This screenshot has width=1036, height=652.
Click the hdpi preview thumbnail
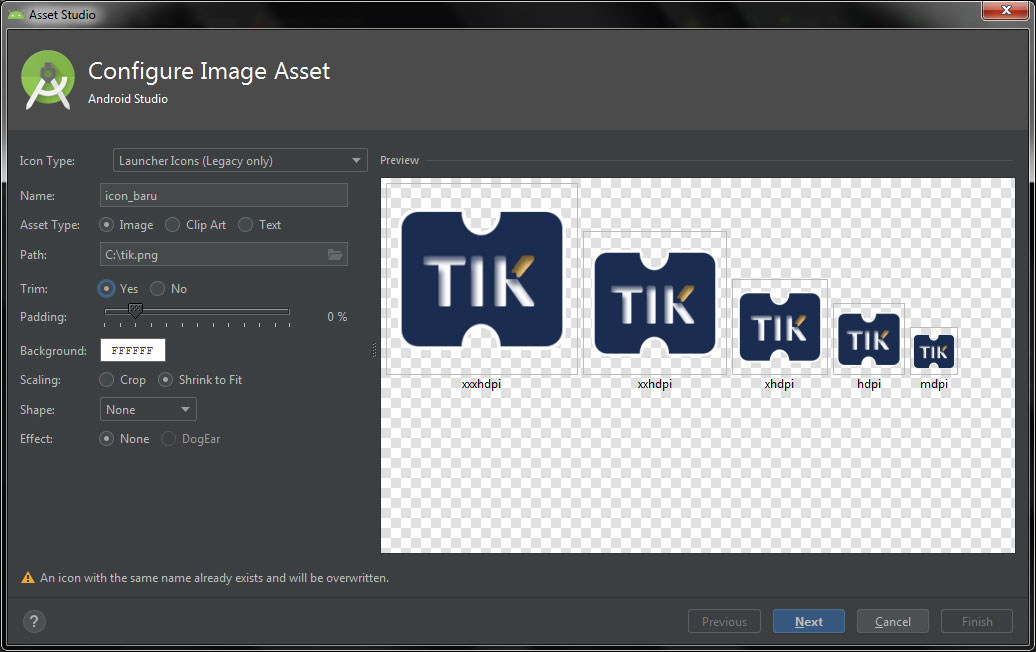coord(869,340)
